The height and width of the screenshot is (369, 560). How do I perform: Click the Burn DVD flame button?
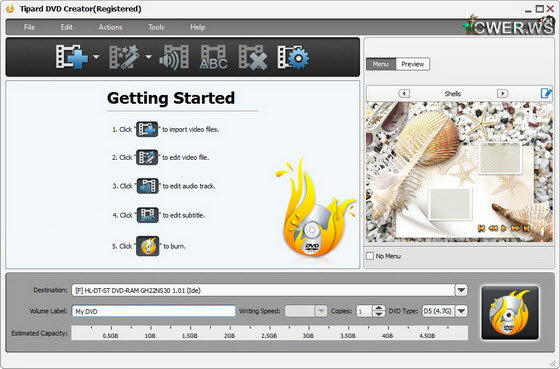point(510,313)
